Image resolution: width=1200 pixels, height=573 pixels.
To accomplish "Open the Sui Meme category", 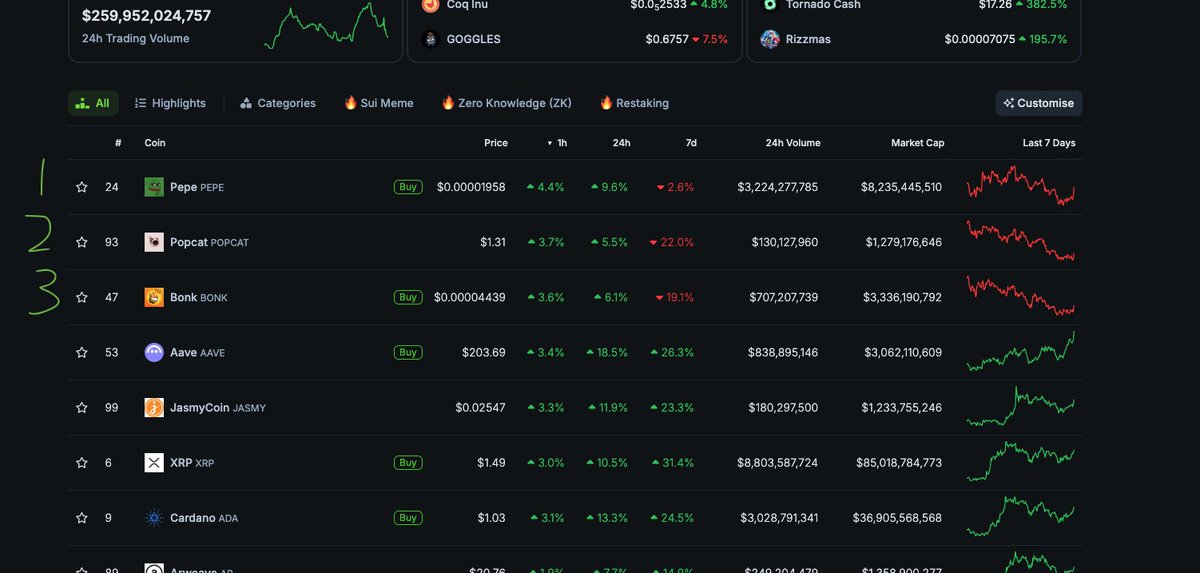I will point(378,103).
